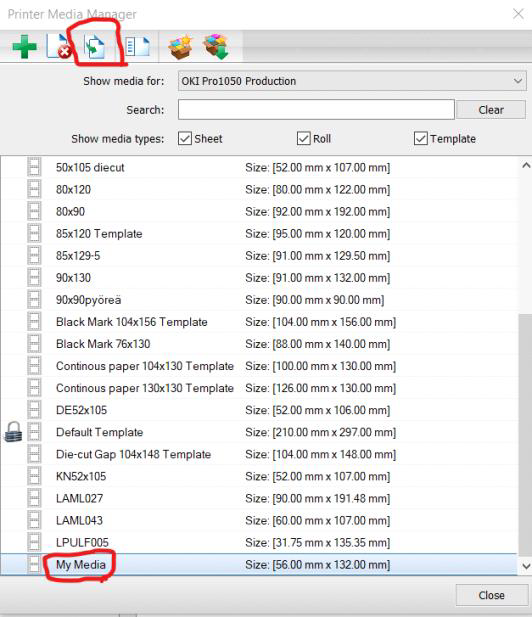Click the Edit media properties icon
The width and height of the screenshot is (532, 617).
tap(137, 46)
